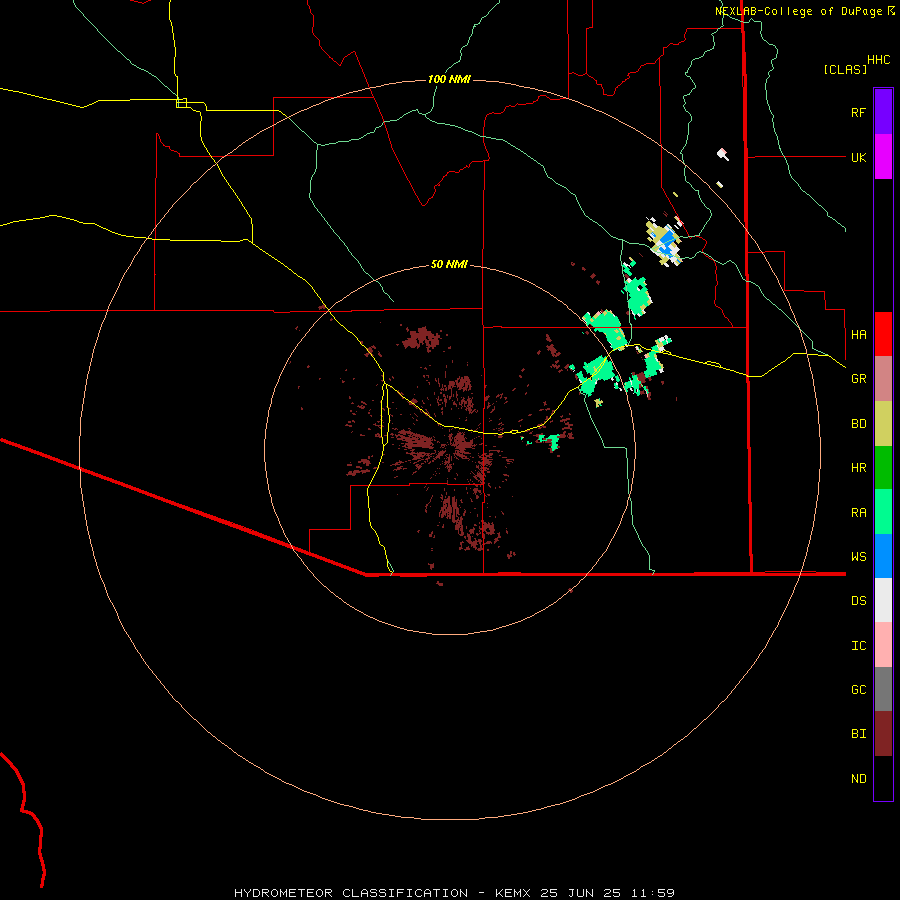Click the BI legend label

coord(859,734)
